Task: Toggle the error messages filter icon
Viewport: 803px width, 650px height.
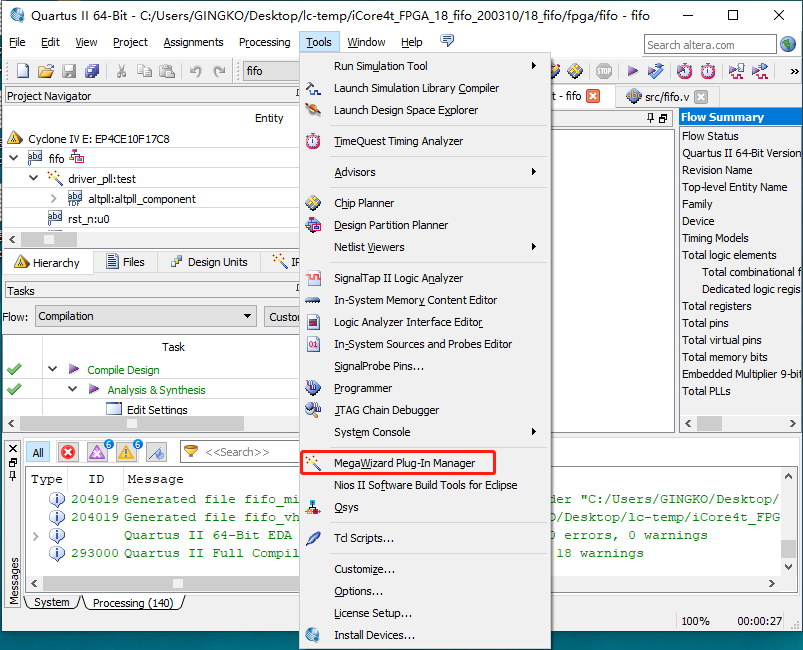Action: tap(68, 452)
